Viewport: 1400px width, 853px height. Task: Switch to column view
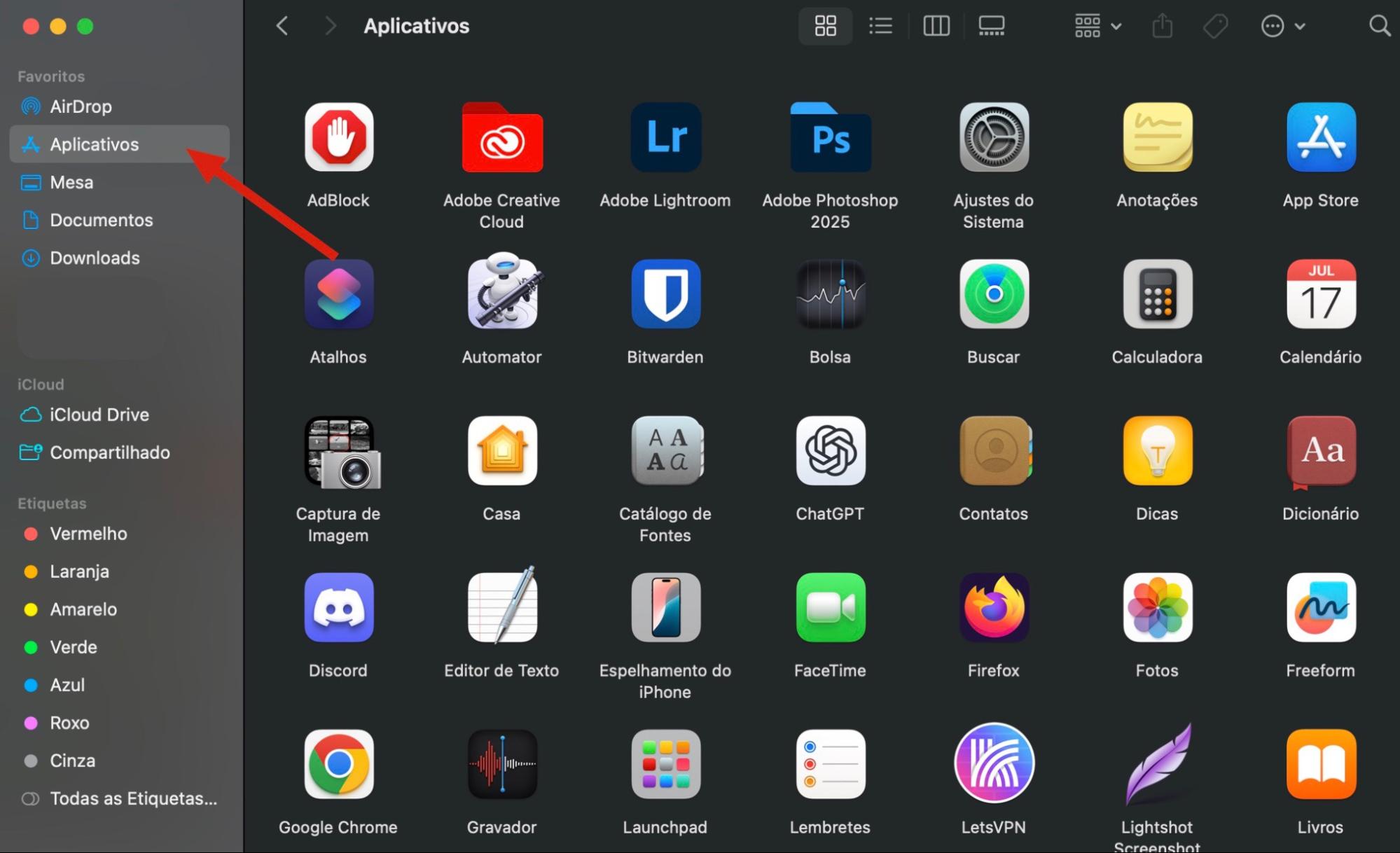point(936,26)
